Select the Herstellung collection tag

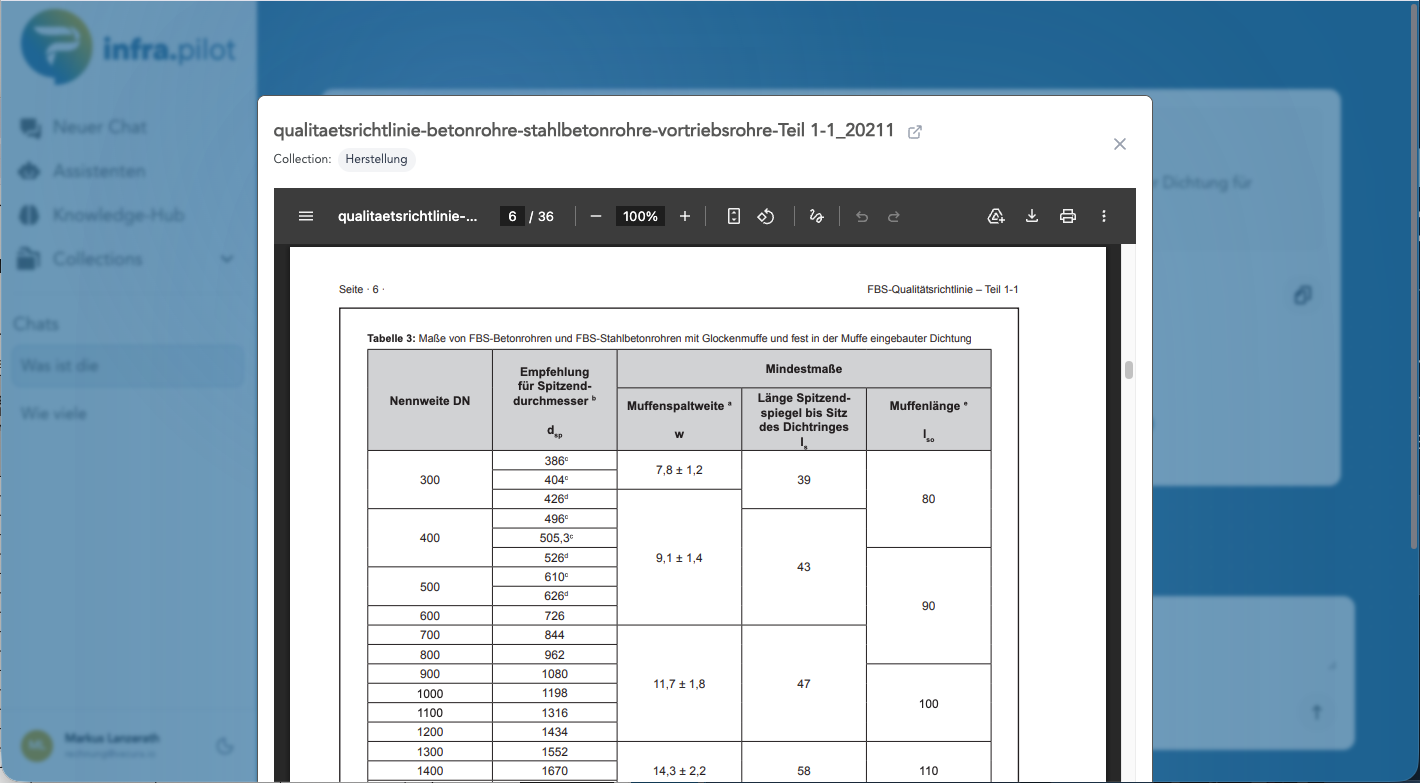coord(376,159)
